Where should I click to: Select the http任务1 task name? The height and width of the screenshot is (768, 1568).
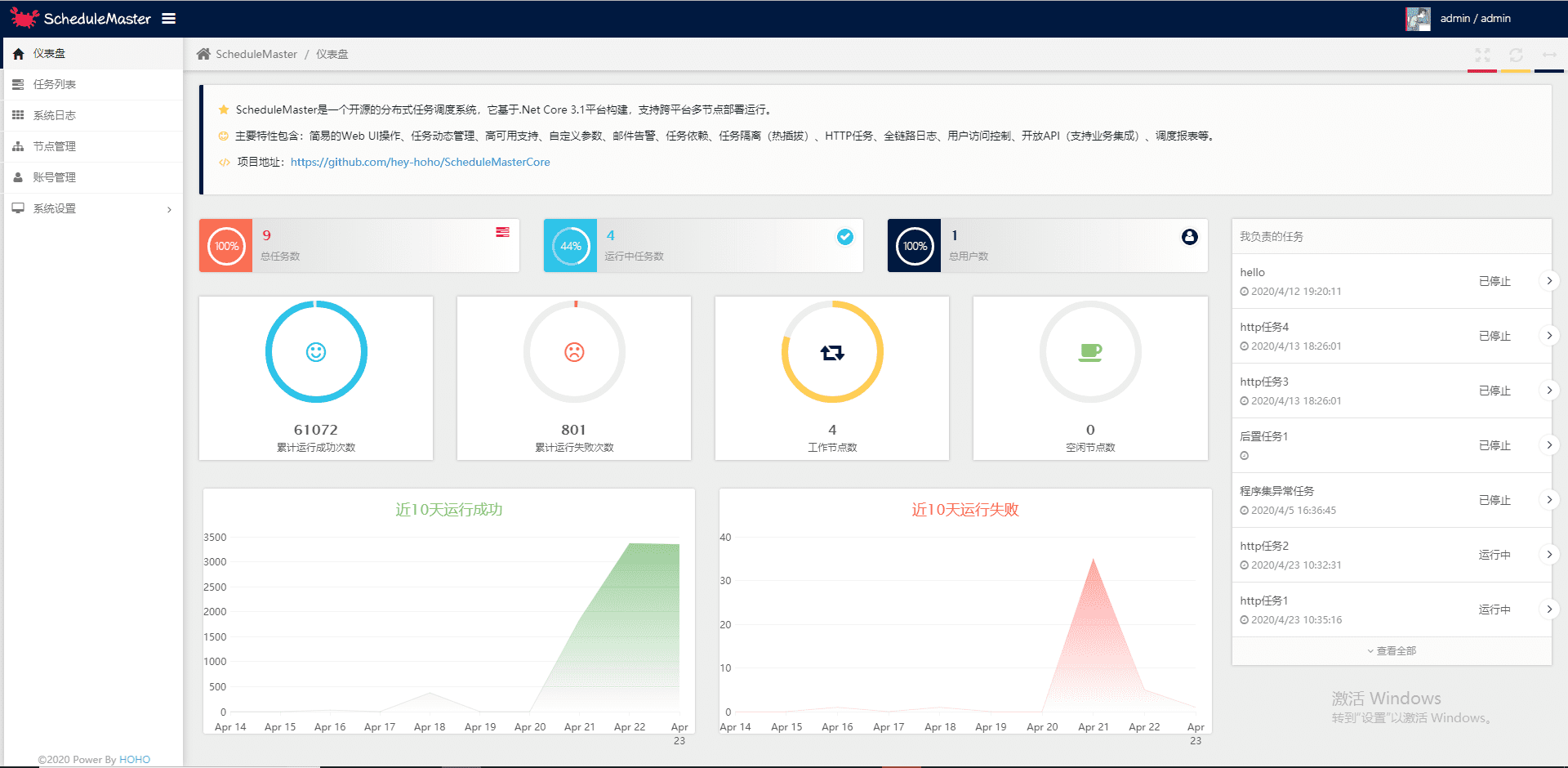(x=1264, y=601)
